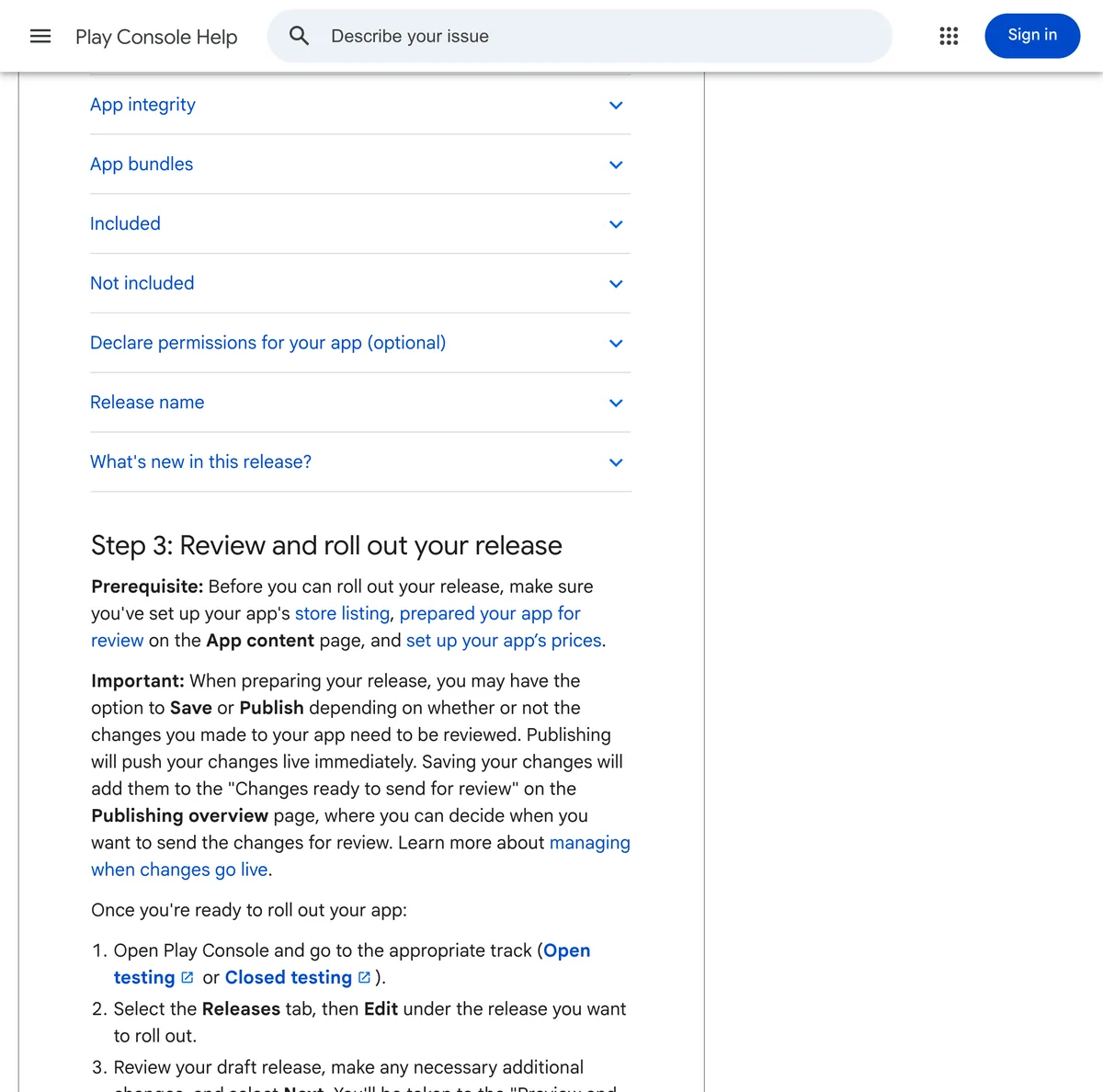Follow set up your app's prices link
1103x1092 pixels.
coord(504,640)
